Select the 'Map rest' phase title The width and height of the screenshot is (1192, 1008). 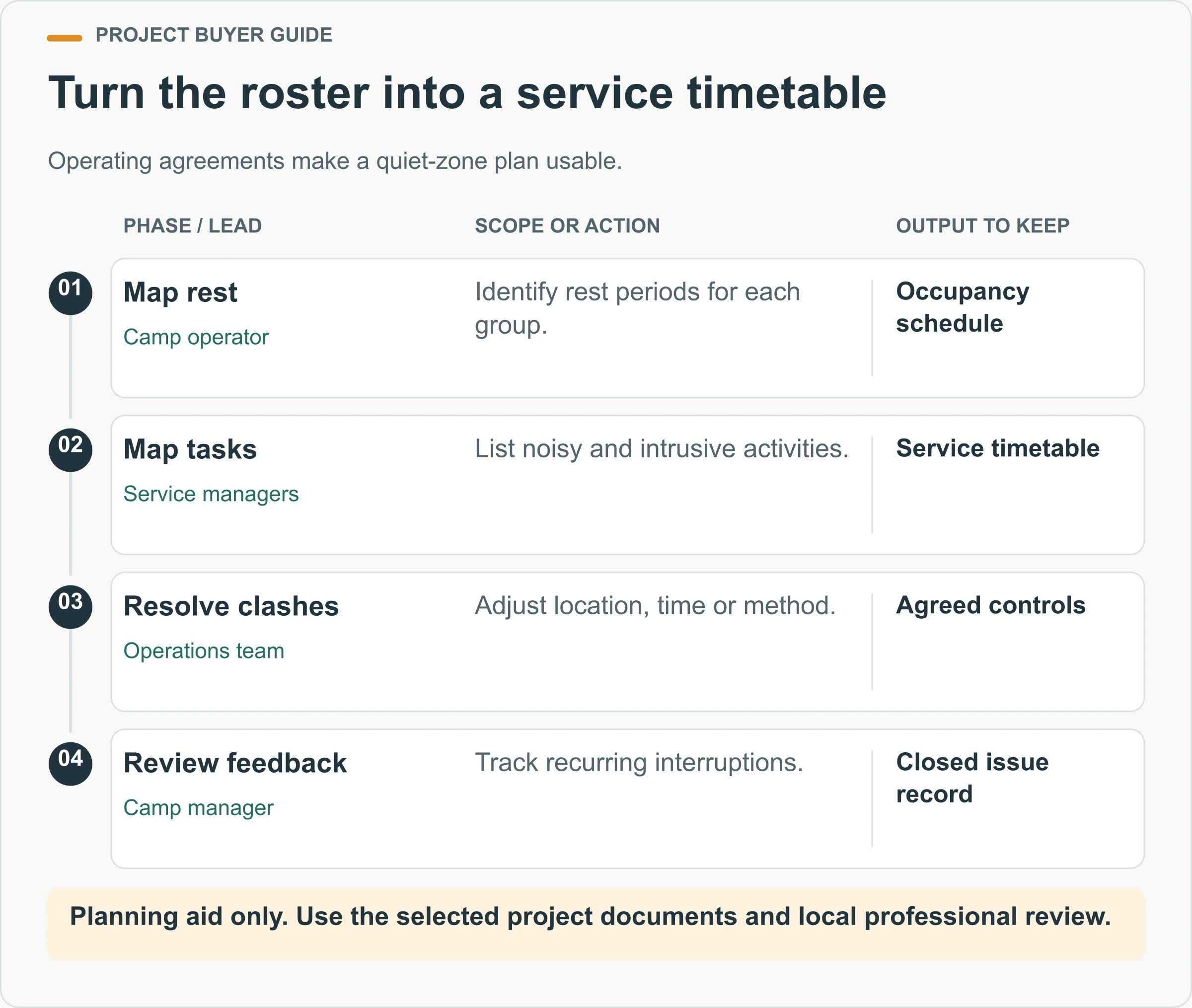180,292
